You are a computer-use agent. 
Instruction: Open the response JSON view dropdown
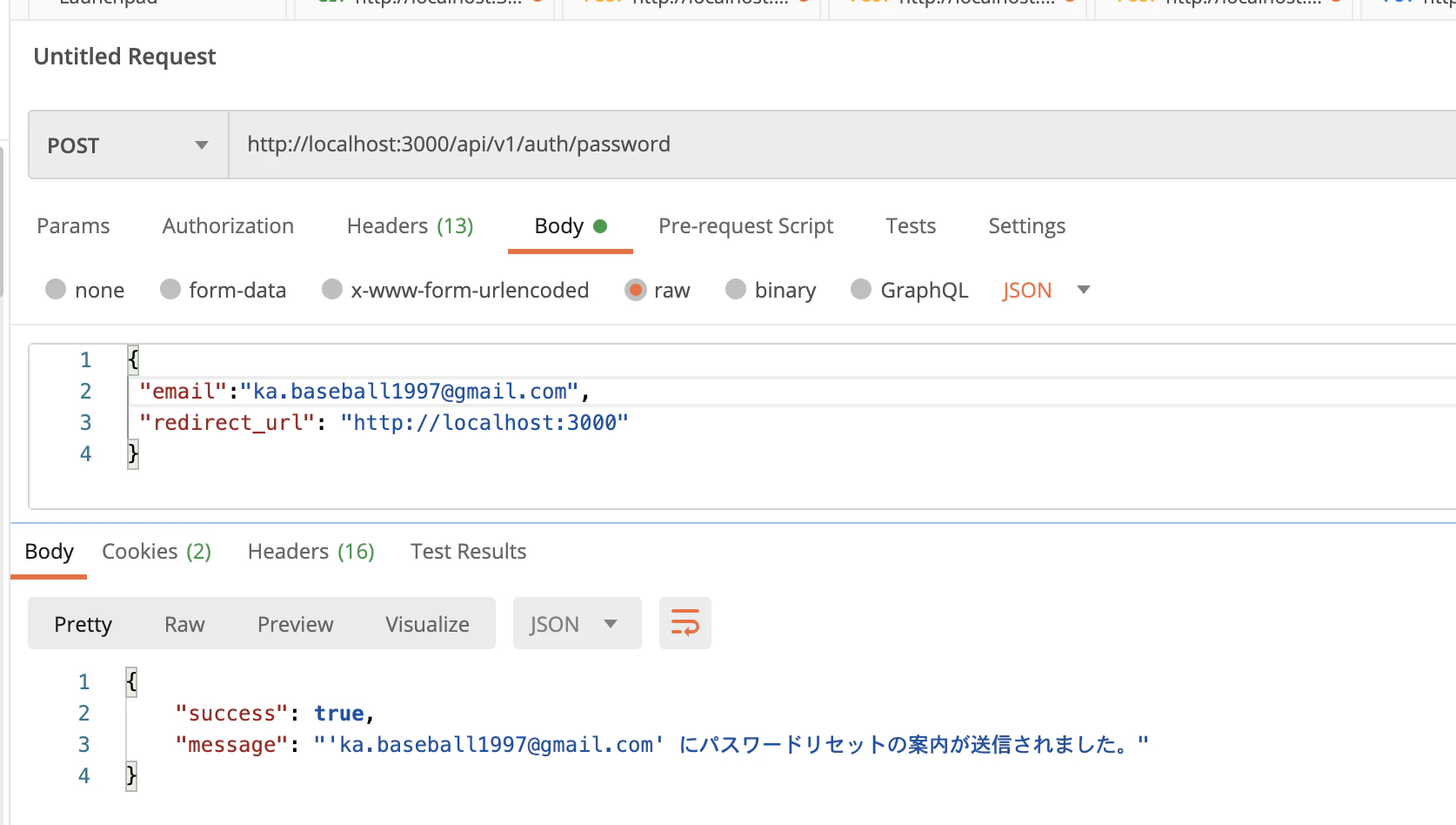577,623
